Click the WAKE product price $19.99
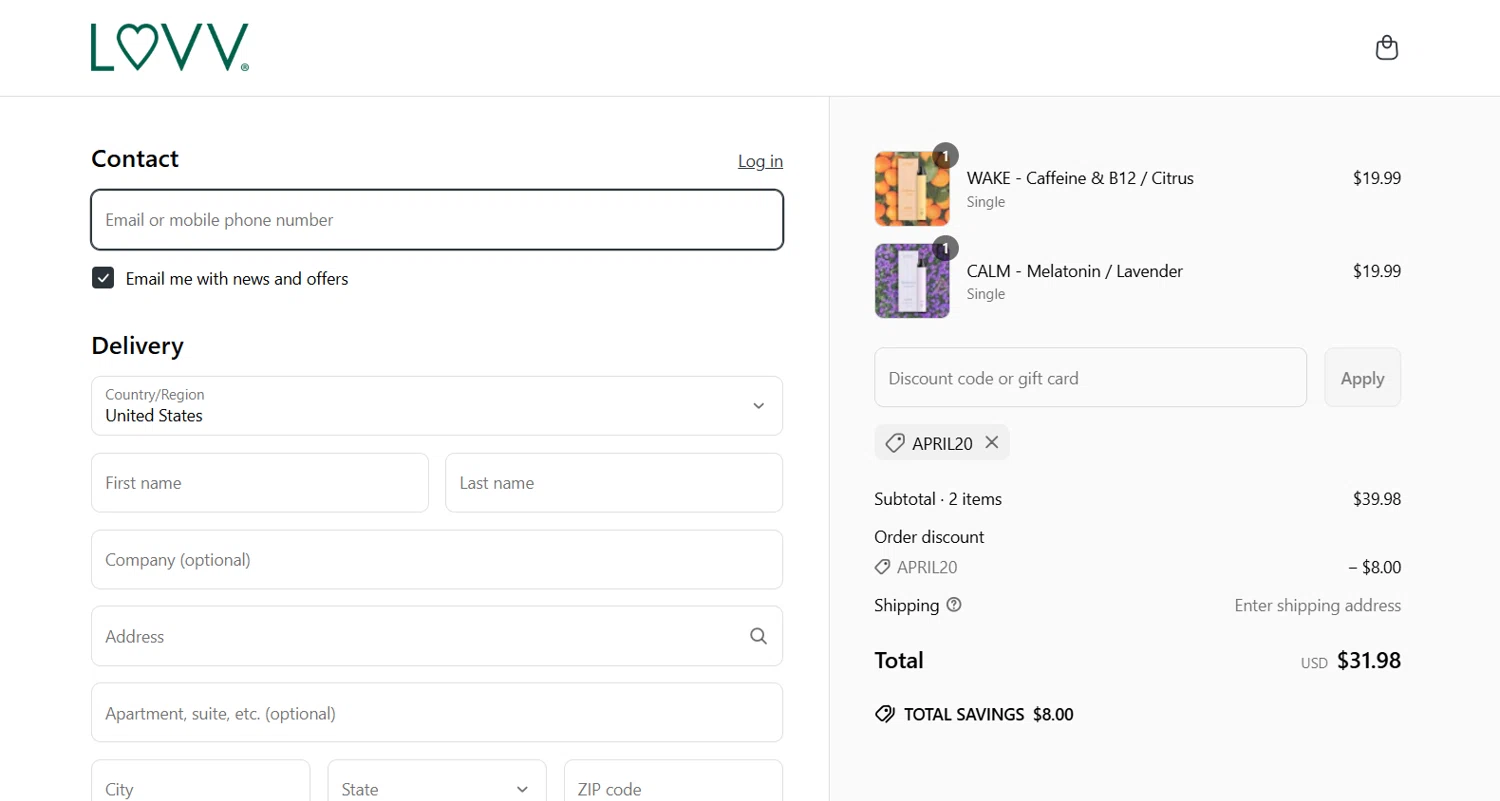The image size is (1500, 801). (1377, 178)
